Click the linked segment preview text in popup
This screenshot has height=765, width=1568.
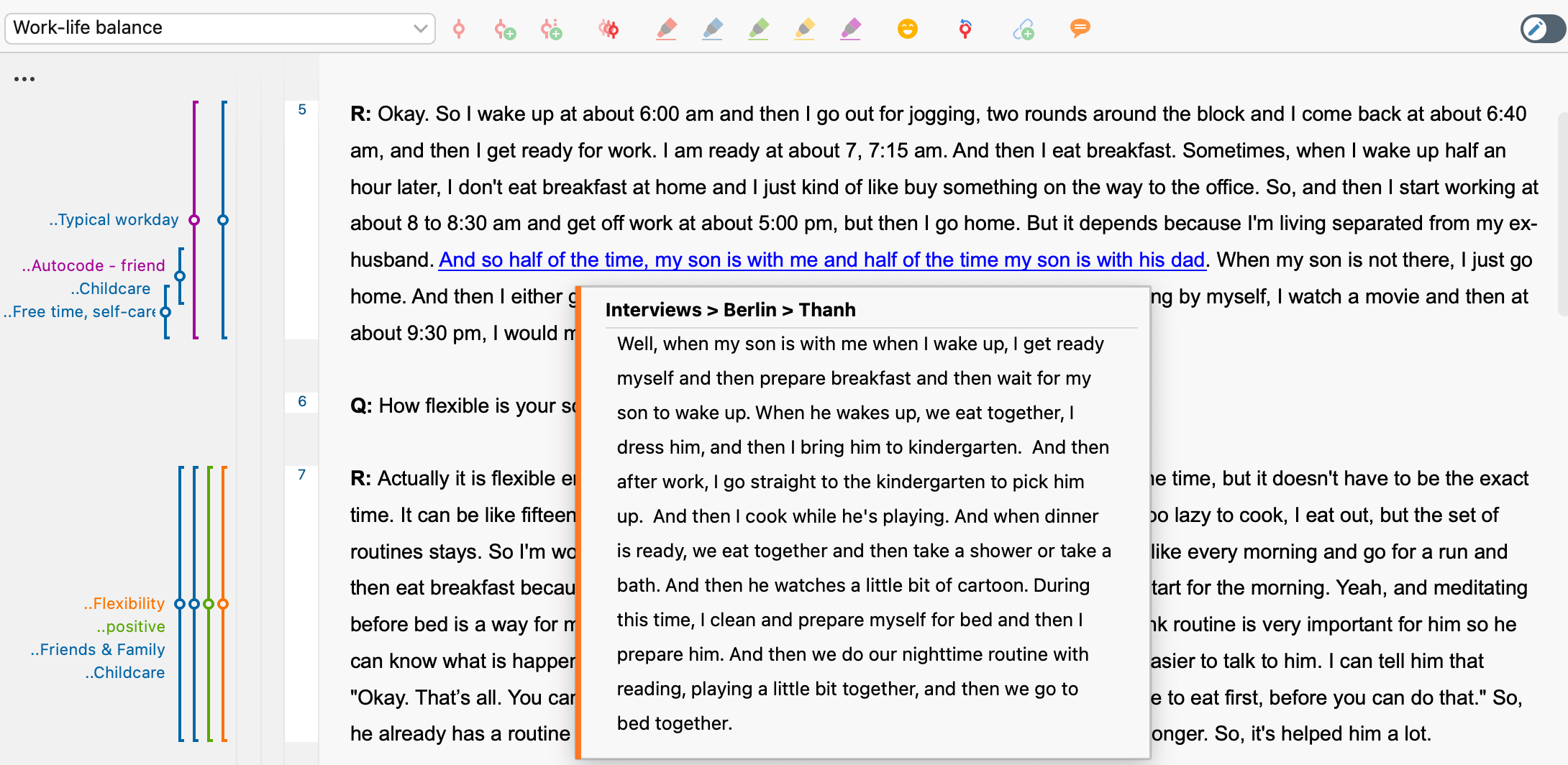[863, 533]
